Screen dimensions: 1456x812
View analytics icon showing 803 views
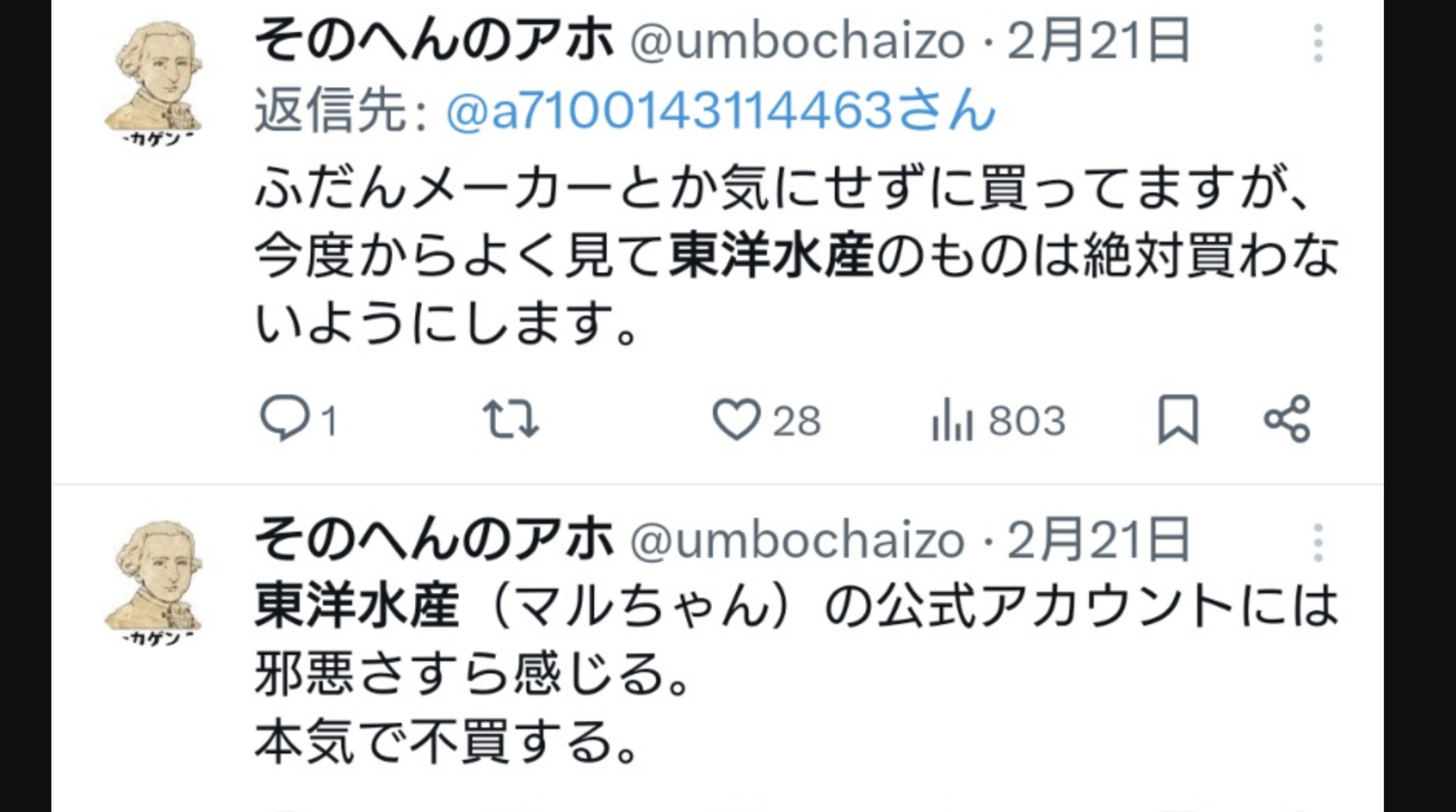point(952,419)
